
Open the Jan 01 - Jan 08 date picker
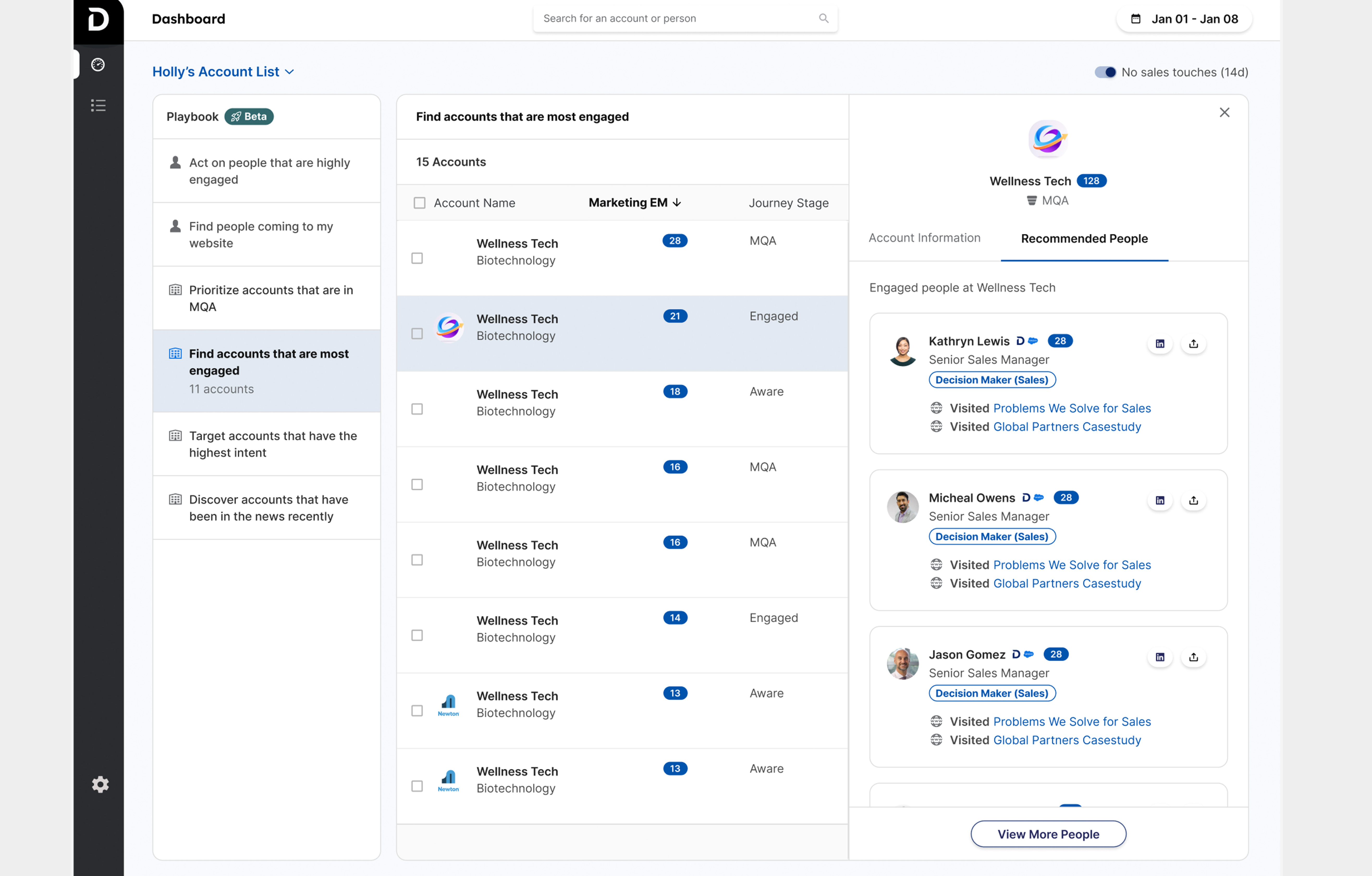click(x=1184, y=19)
